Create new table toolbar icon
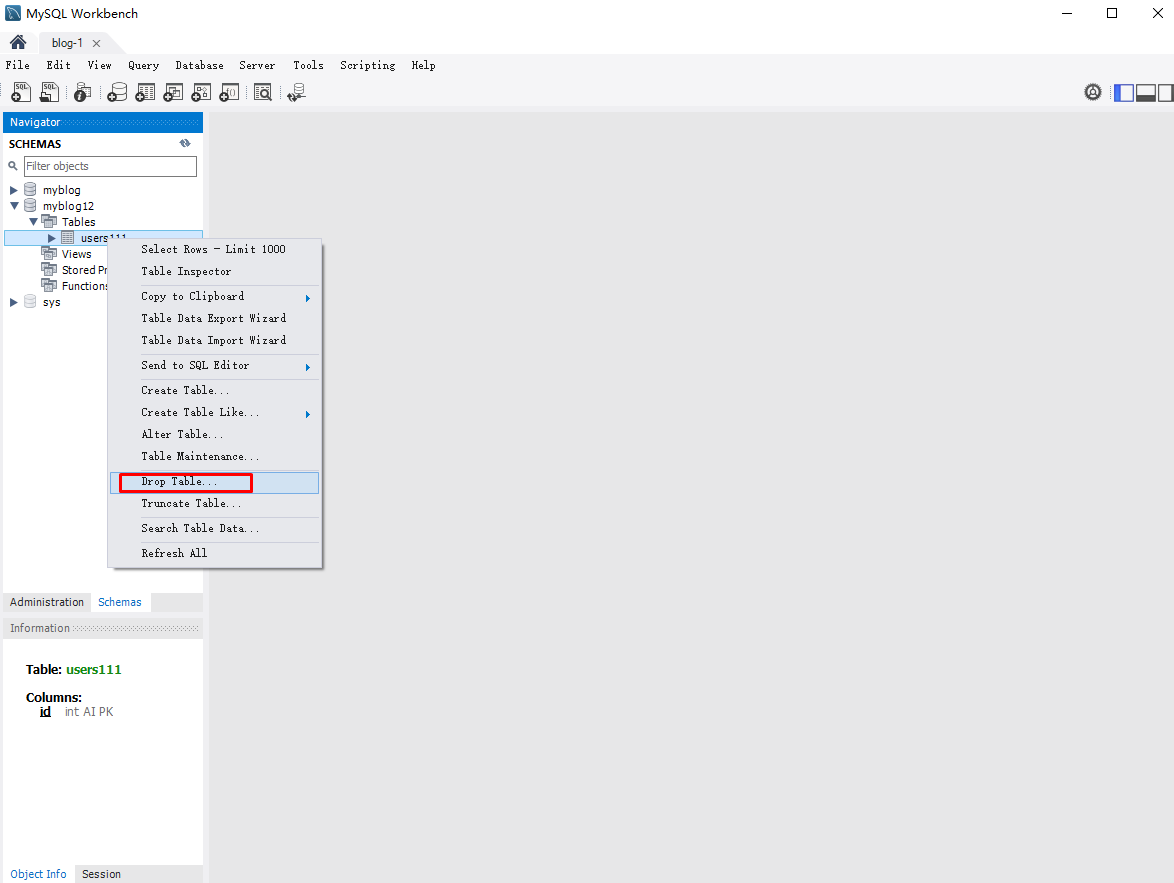The image size is (1174, 883). 145,92
